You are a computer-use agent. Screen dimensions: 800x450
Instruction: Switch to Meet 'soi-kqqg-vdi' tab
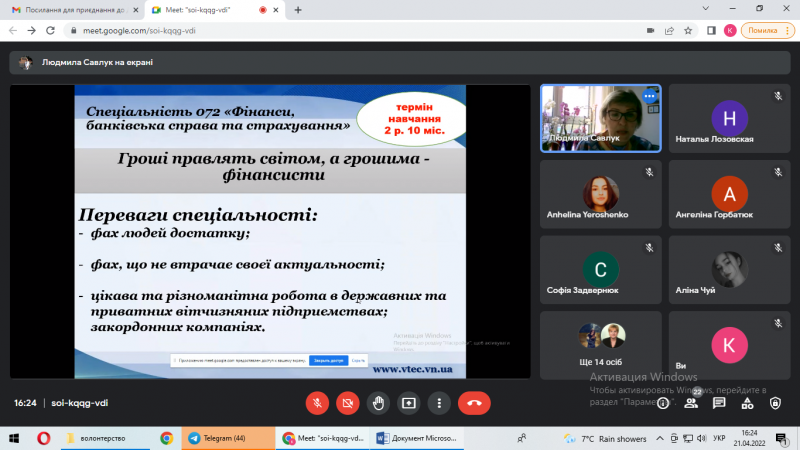click(214, 10)
